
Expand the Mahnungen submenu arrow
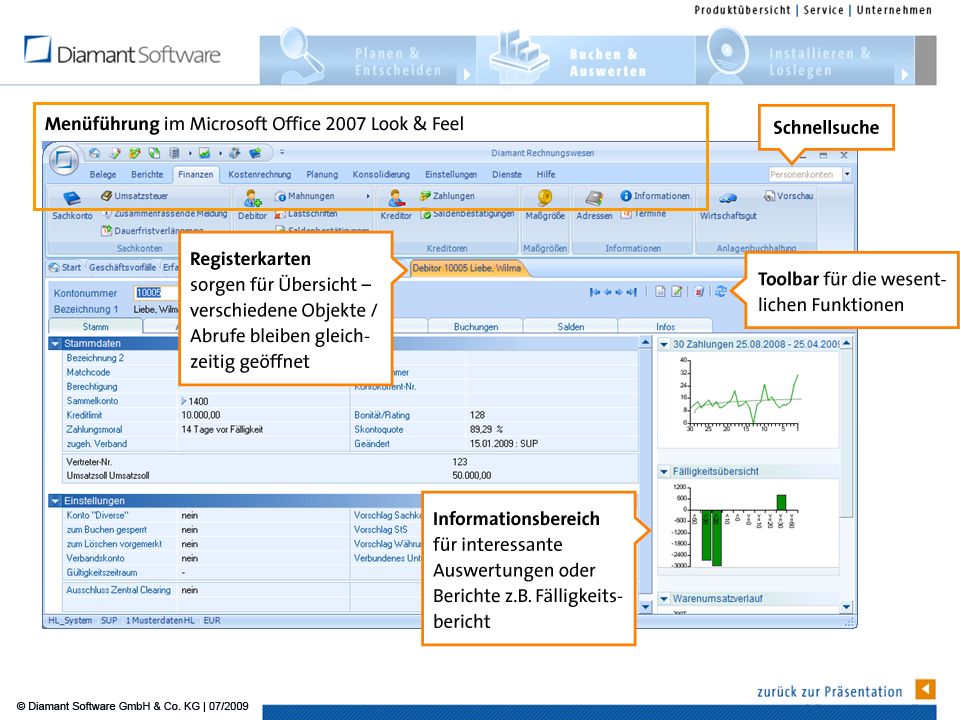(x=368, y=197)
